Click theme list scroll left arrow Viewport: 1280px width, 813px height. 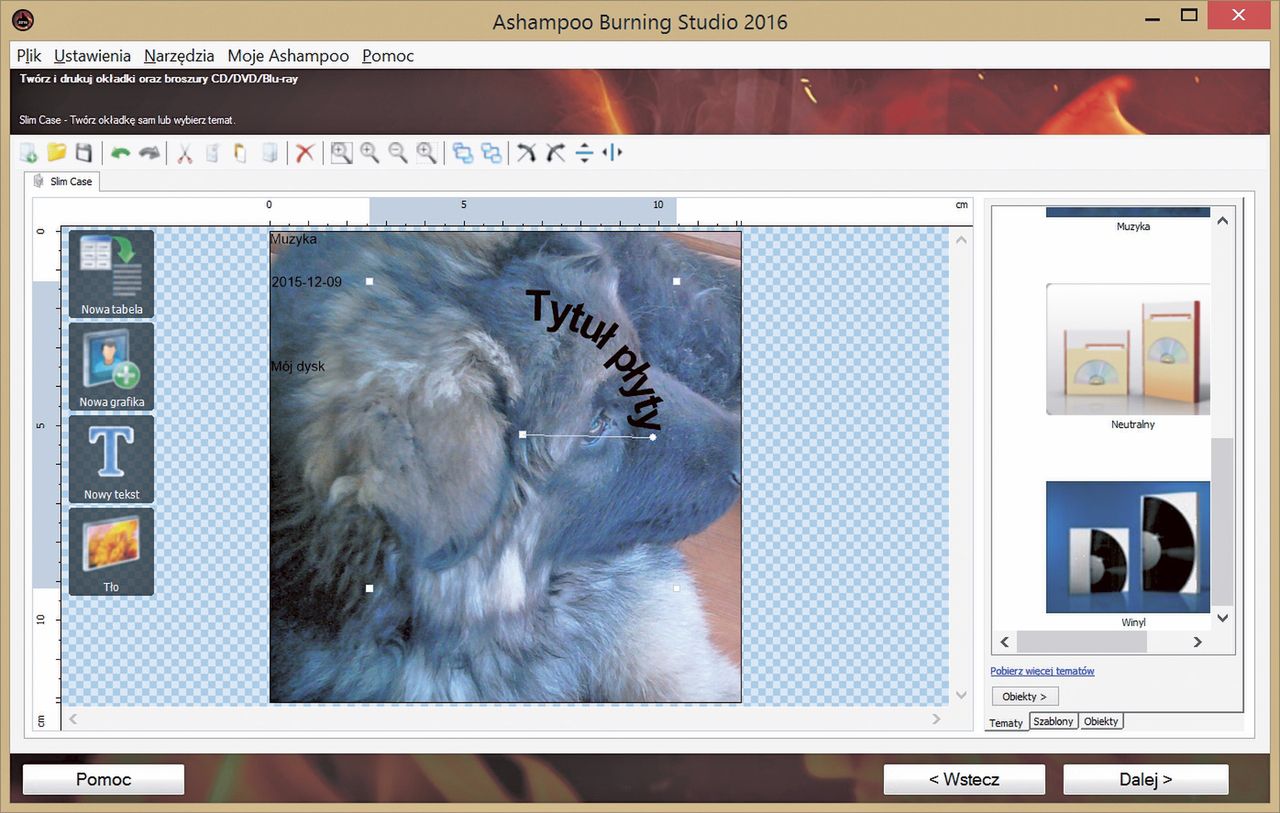point(1005,642)
